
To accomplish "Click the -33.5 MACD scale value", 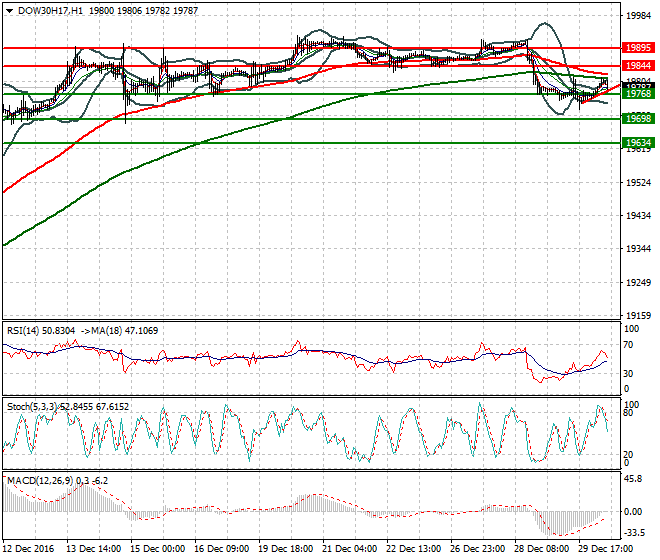I will [x=634, y=533].
